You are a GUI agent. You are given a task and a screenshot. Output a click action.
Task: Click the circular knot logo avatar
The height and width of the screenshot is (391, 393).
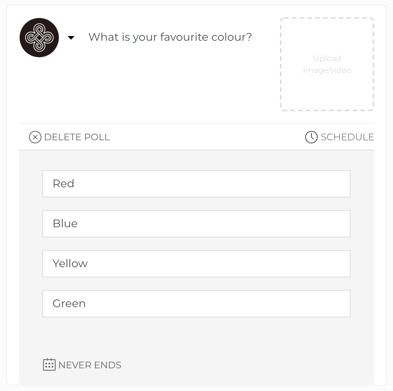[x=39, y=37]
